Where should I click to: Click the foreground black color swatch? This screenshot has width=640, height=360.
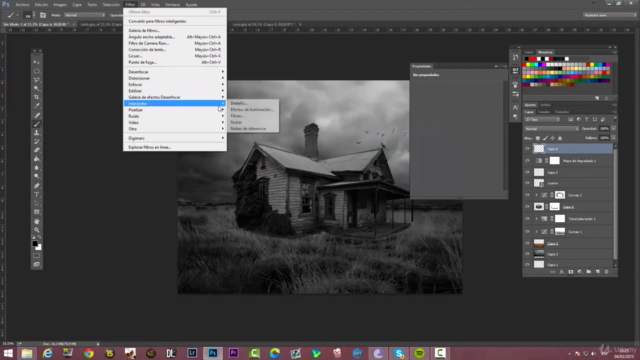pyautogui.click(x=35, y=244)
